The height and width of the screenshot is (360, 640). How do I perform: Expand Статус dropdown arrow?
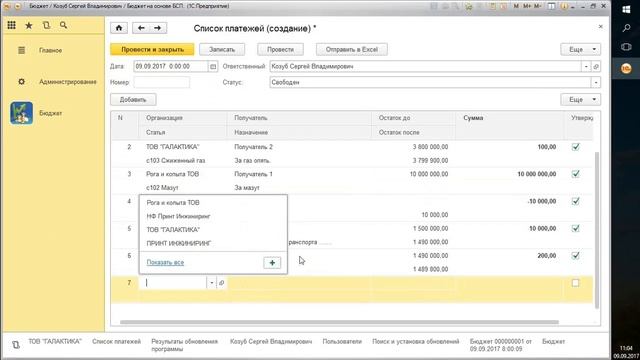596,82
